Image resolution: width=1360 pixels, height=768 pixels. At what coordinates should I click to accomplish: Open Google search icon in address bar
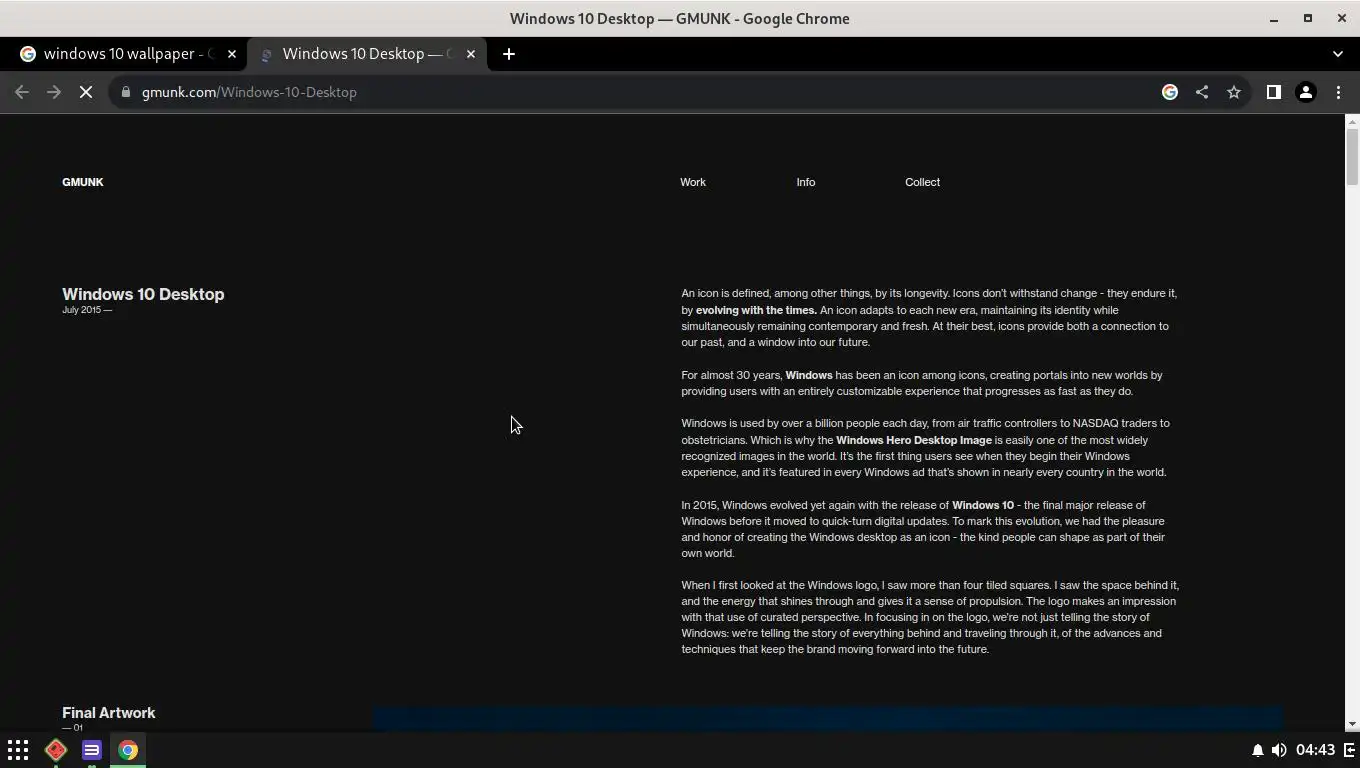click(x=1170, y=92)
